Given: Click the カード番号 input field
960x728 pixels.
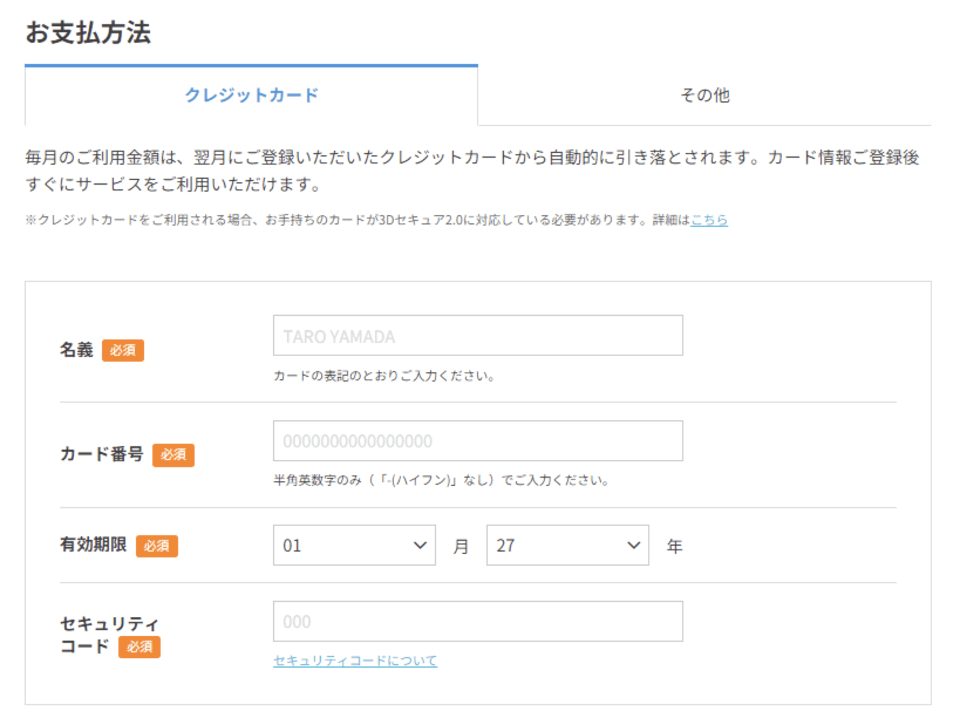Looking at the screenshot, I should pyautogui.click(x=477, y=441).
